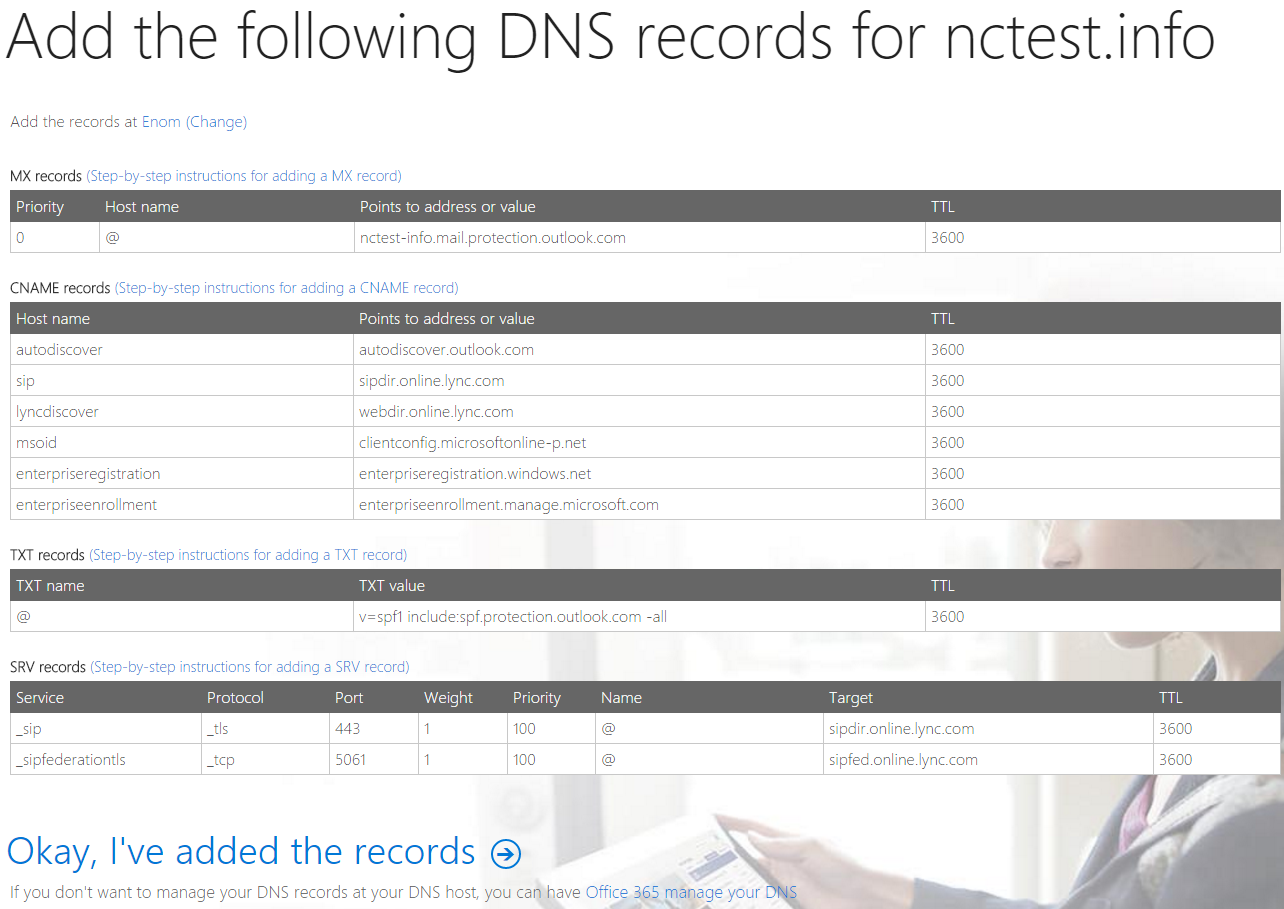Click the Office 365 manage your DNS link
1284x909 pixels.
692,892
